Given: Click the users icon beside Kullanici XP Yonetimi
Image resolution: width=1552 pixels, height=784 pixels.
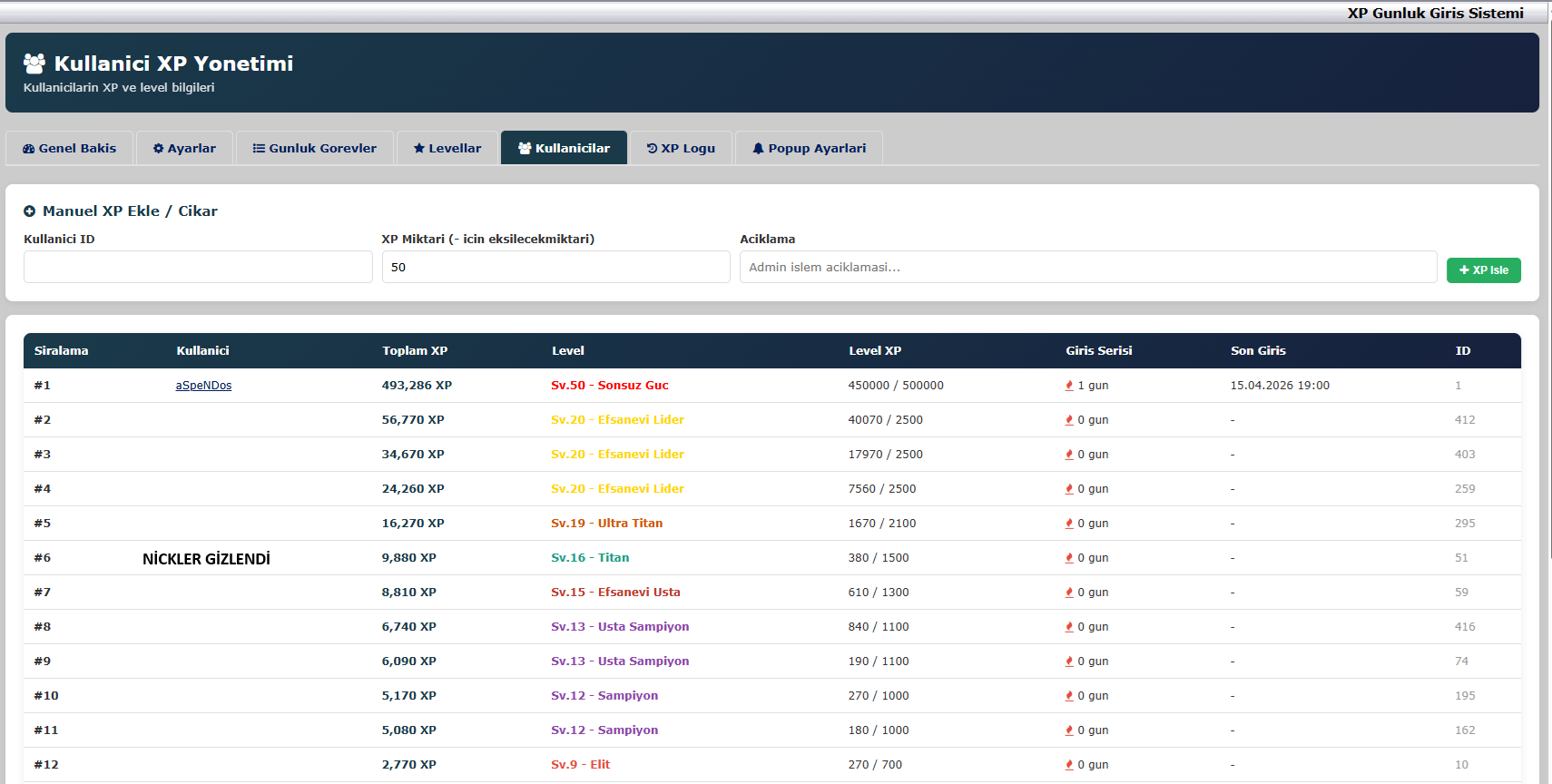Looking at the screenshot, I should (34, 64).
